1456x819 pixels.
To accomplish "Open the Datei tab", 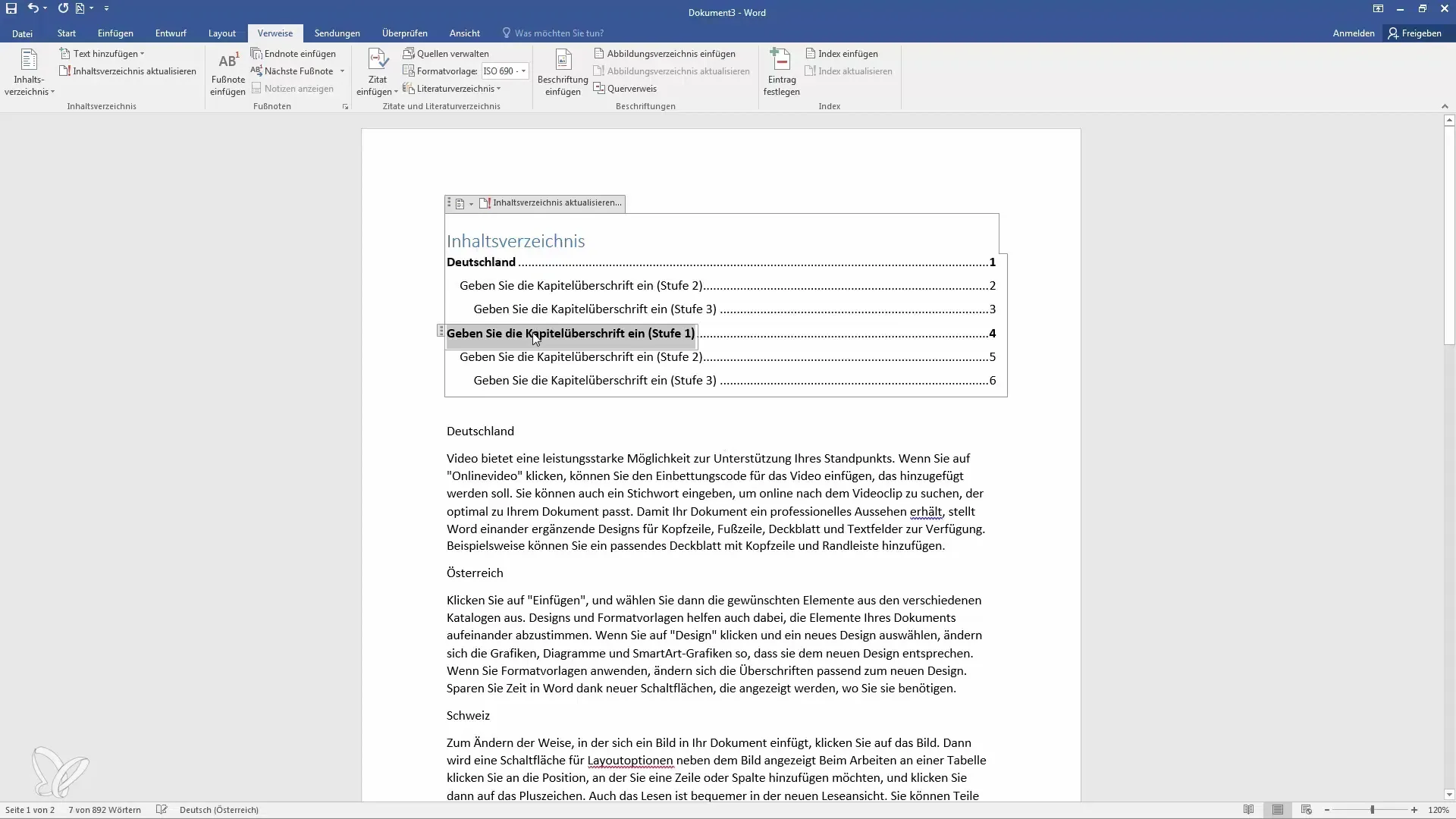I will (x=22, y=33).
